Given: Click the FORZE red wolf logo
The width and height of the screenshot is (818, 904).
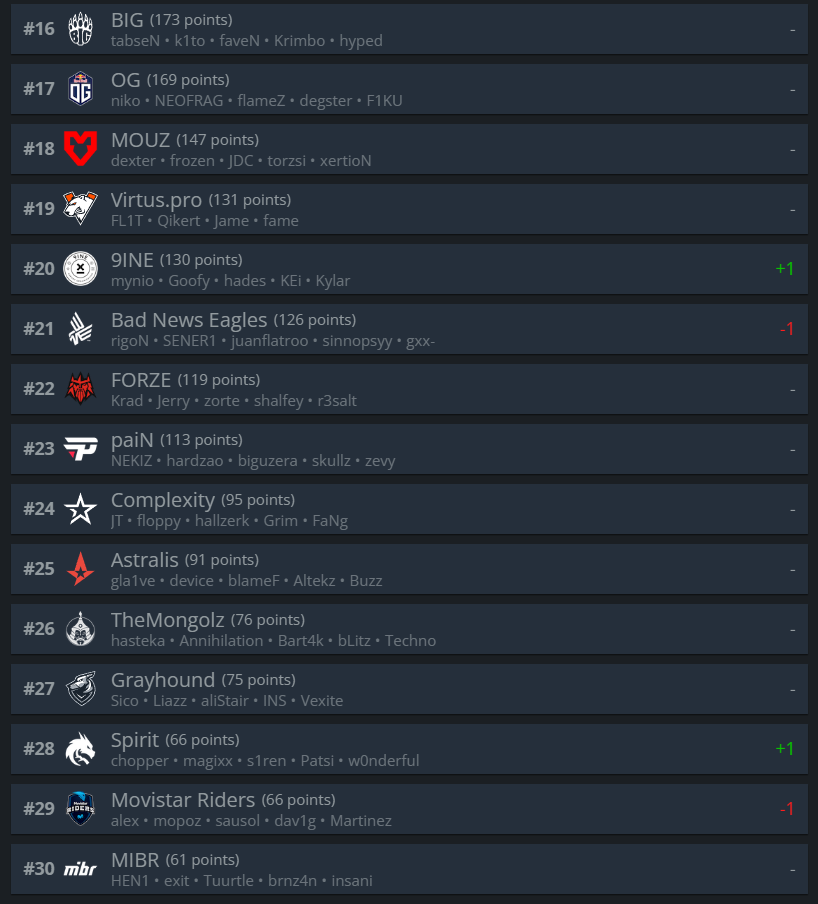Looking at the screenshot, I should tap(80, 389).
